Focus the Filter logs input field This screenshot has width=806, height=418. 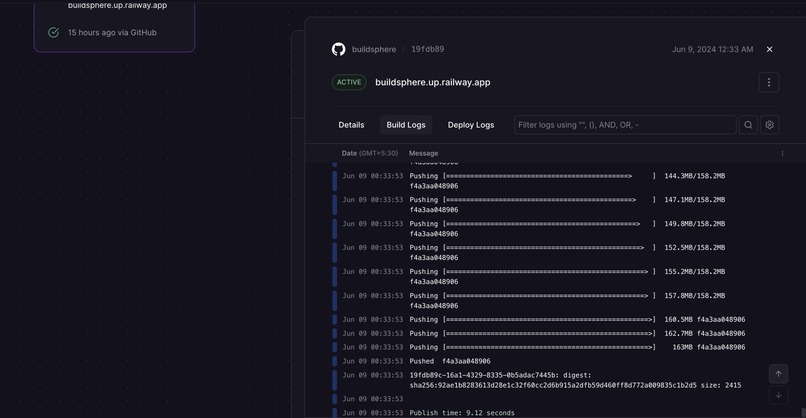tap(625, 125)
